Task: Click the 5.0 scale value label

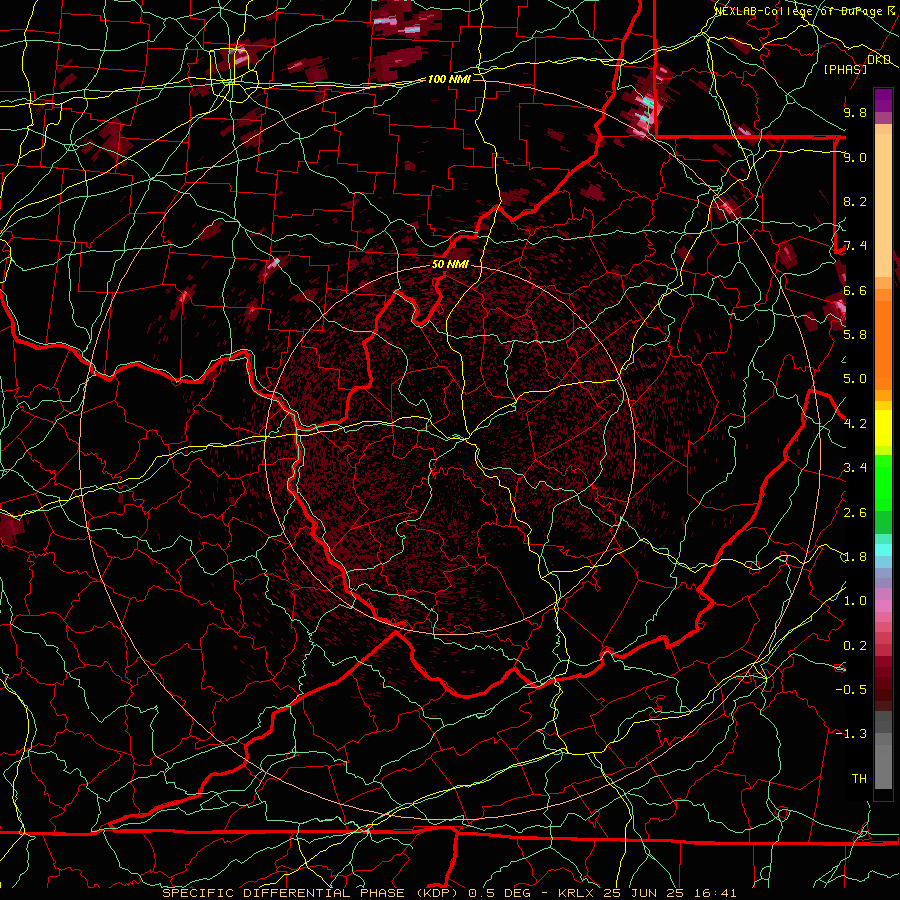Action: click(x=855, y=379)
